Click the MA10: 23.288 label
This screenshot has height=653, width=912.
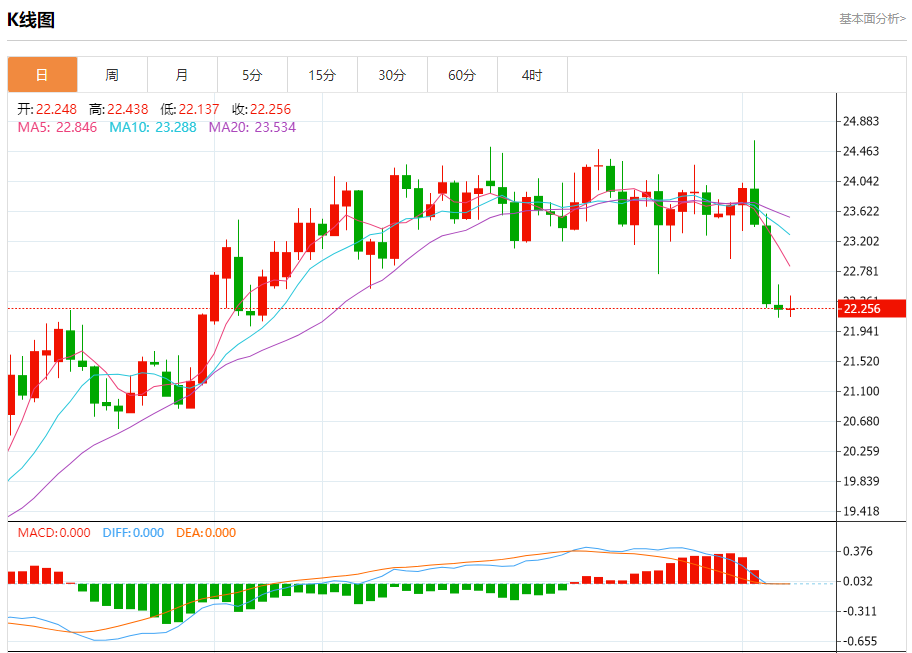tap(153, 127)
